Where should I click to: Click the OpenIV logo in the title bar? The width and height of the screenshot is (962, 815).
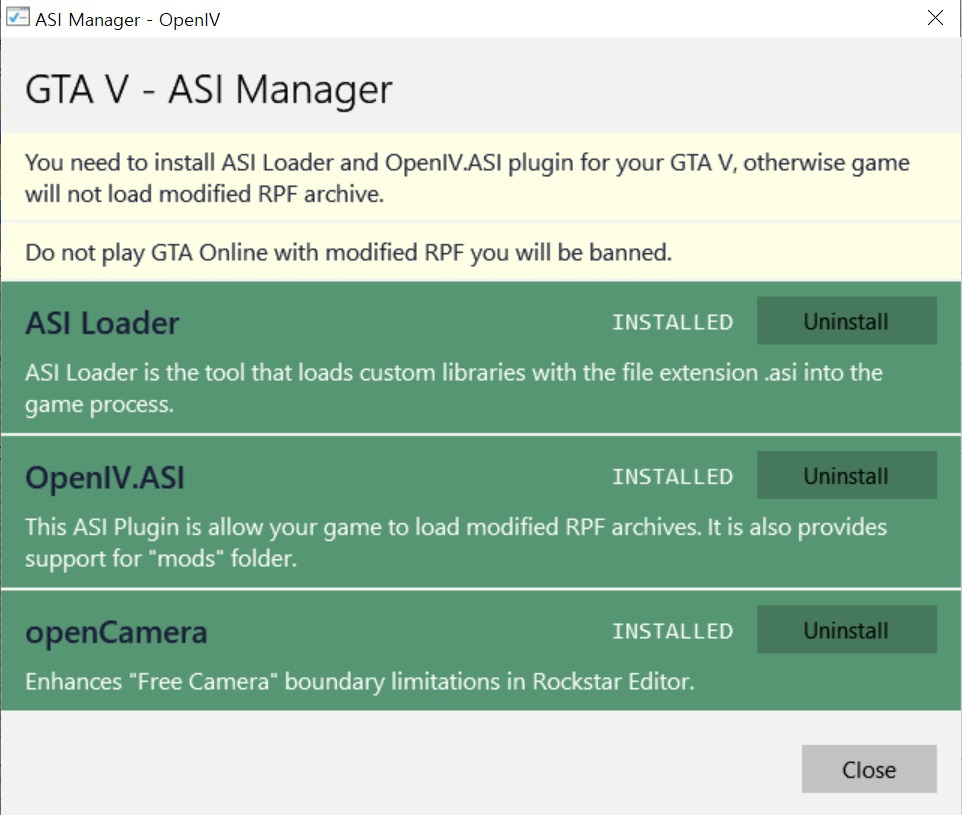16,18
